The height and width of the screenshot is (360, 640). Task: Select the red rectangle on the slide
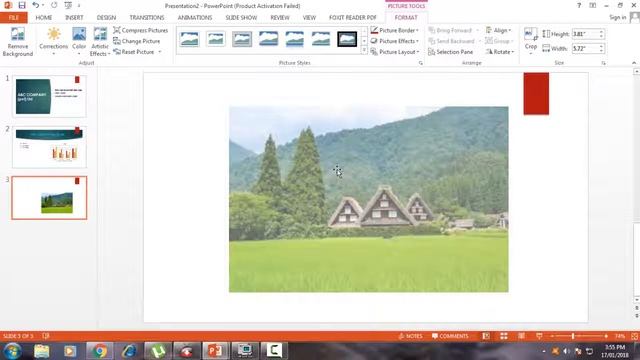point(536,93)
